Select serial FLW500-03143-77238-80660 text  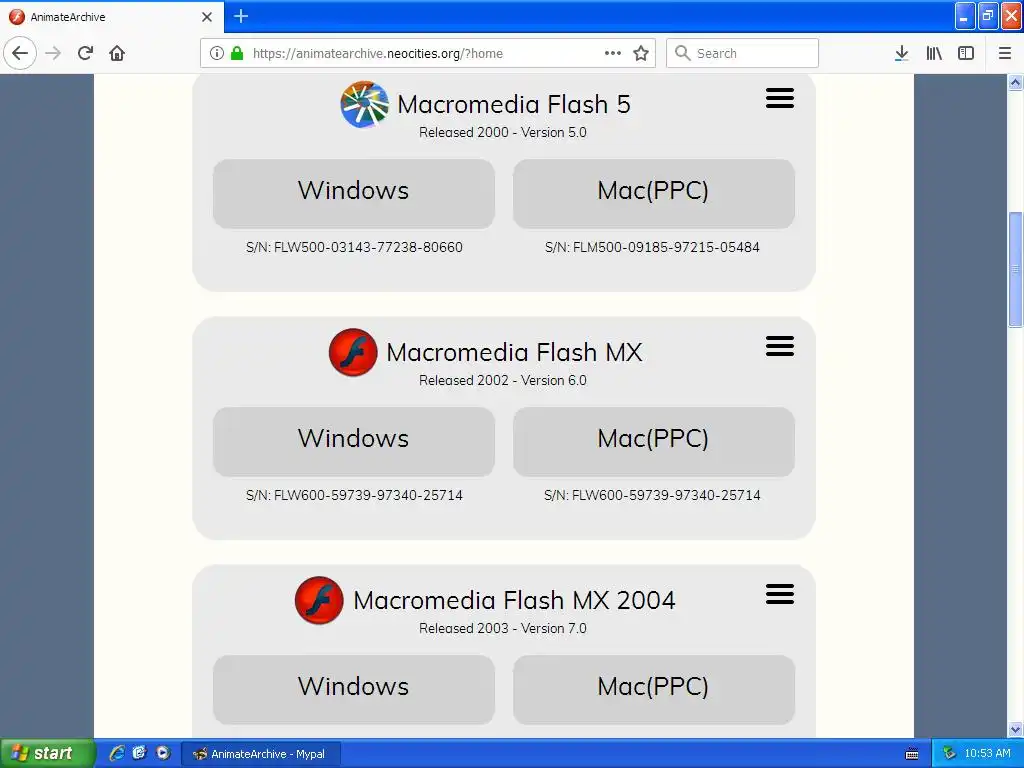tap(368, 247)
